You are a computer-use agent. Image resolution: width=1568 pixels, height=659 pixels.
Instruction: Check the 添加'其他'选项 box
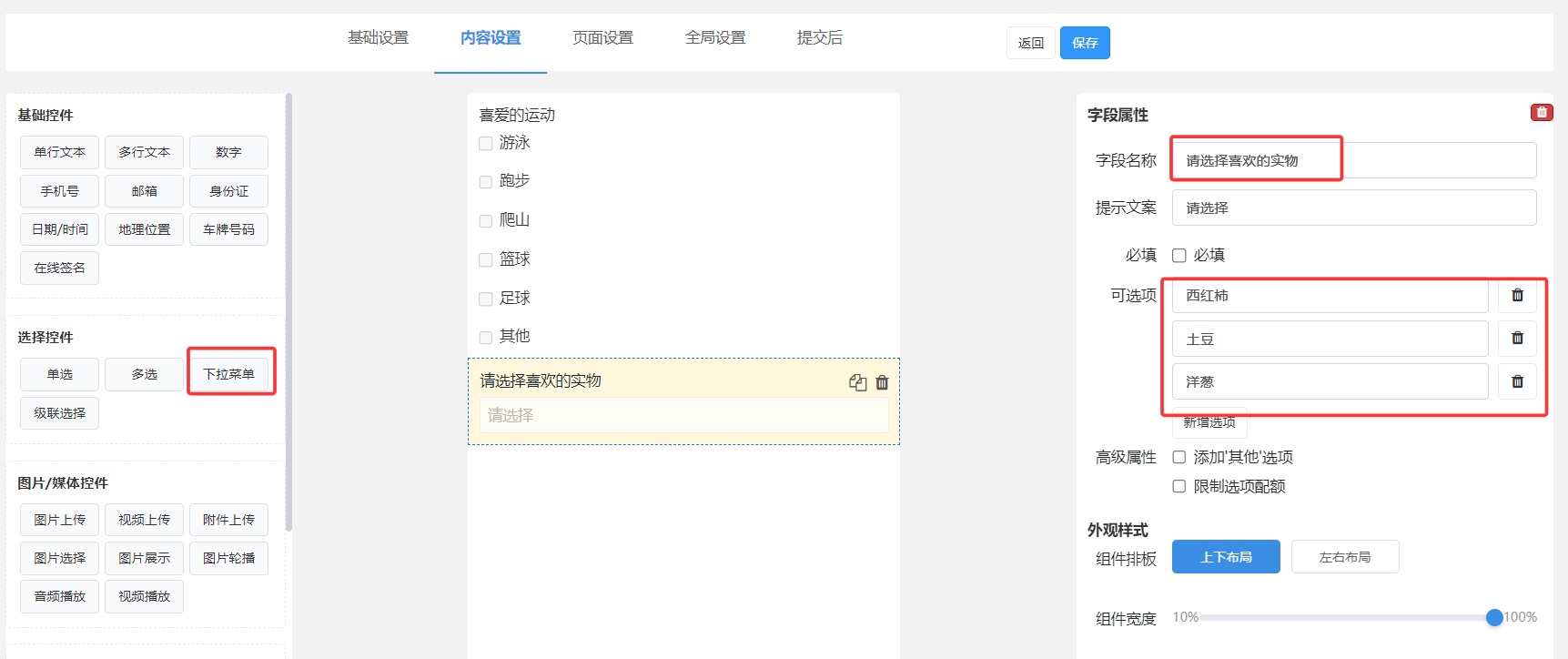pos(1179,458)
